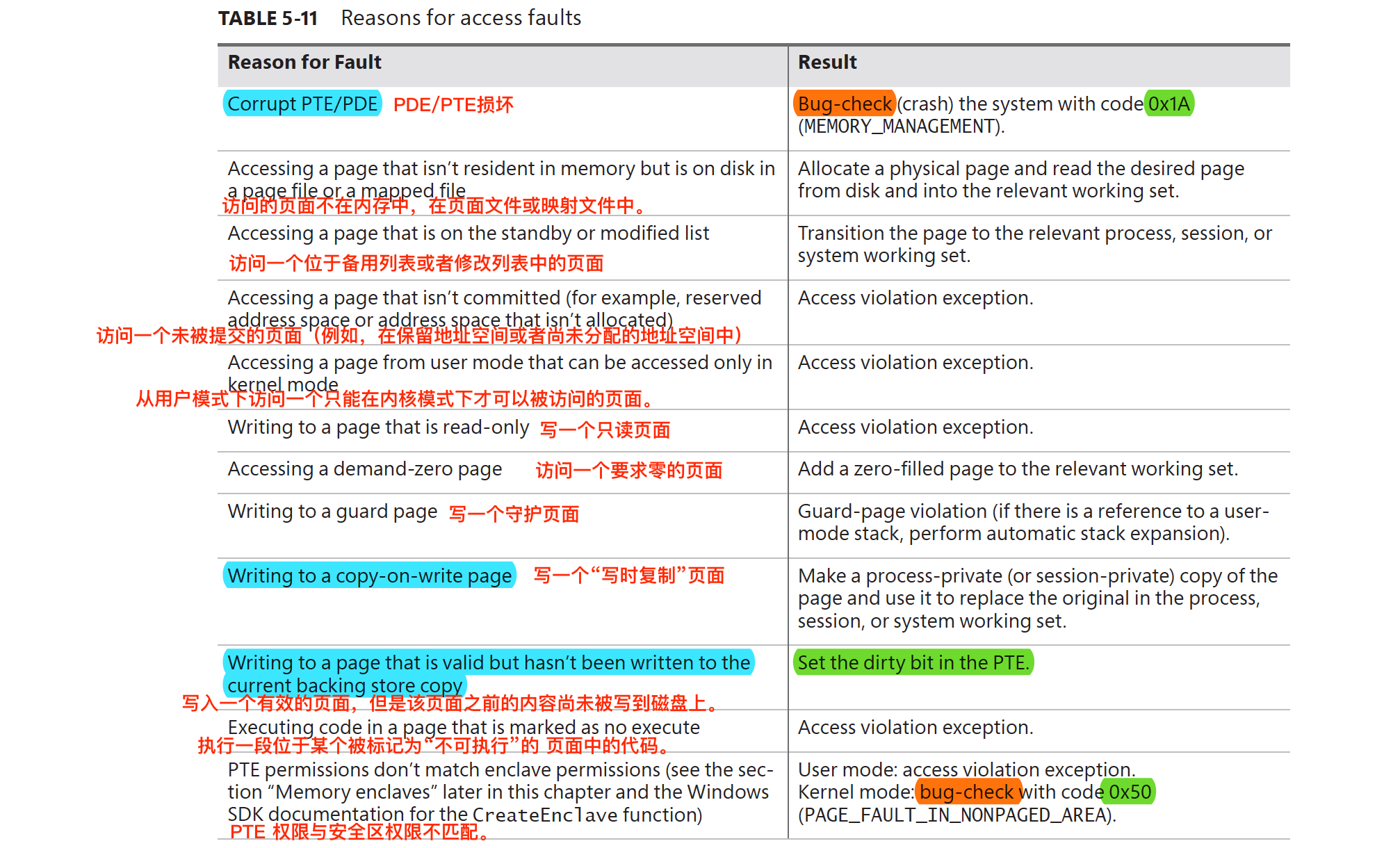Image resolution: width=1400 pixels, height=848 pixels.
Task: Click the red annotation "访问一个要求零的页面"
Action: 628,471
